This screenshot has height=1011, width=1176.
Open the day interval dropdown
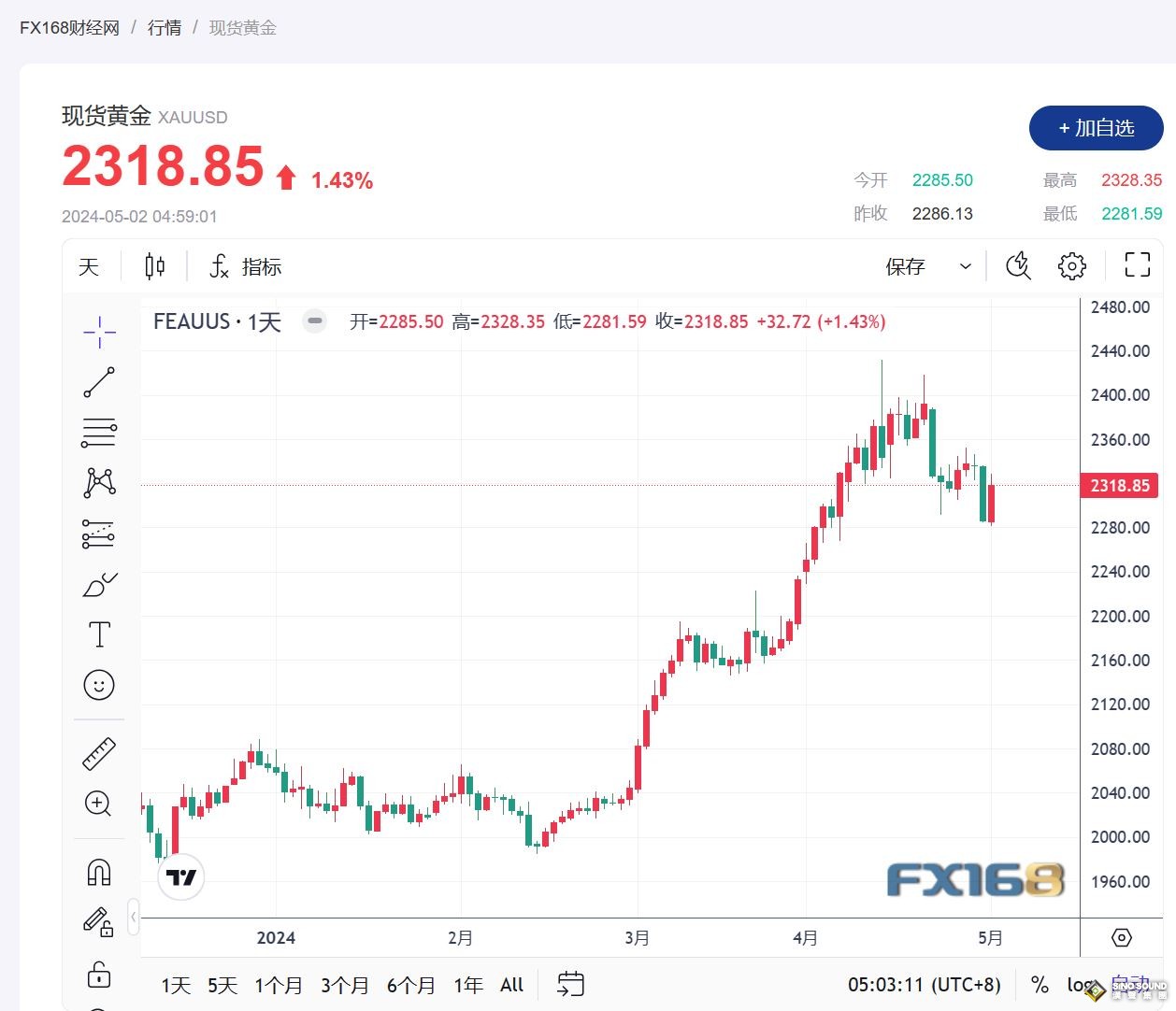(x=89, y=267)
